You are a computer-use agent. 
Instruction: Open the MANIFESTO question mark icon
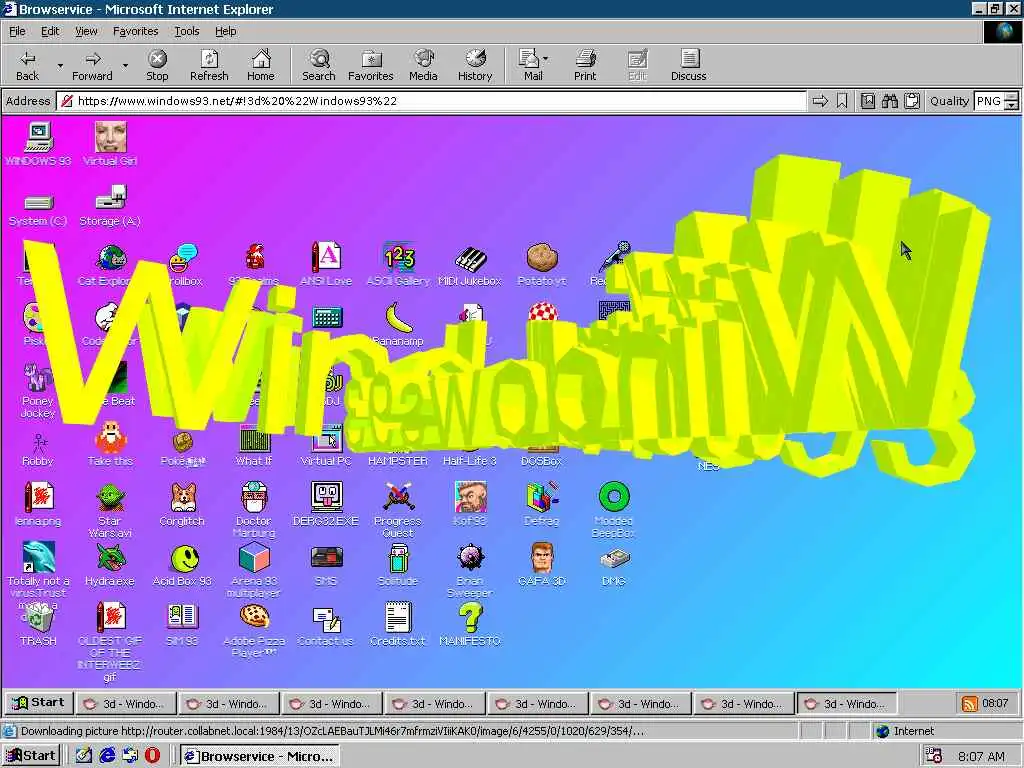(470, 625)
